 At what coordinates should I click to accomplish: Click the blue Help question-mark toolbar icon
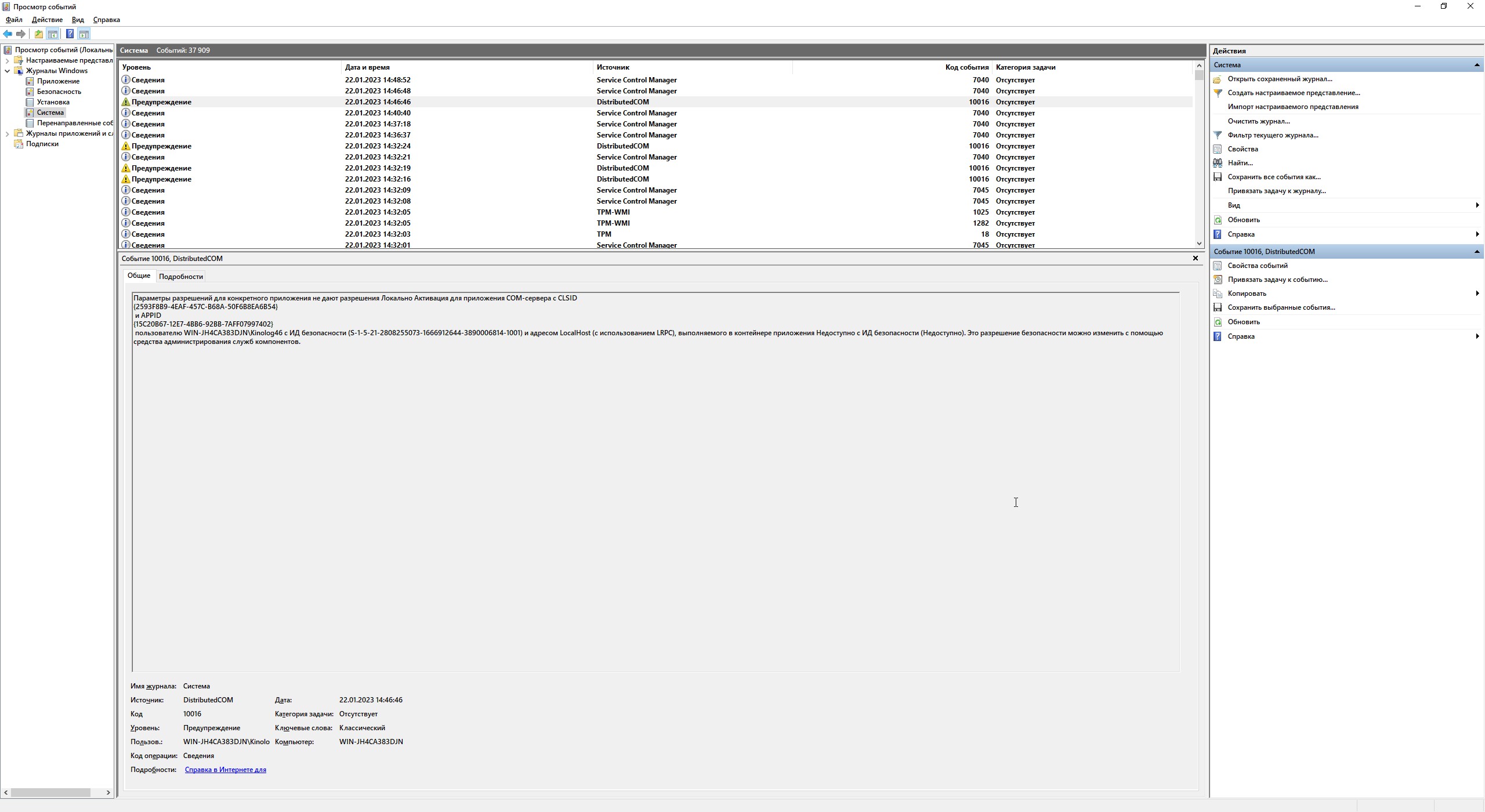[70, 34]
